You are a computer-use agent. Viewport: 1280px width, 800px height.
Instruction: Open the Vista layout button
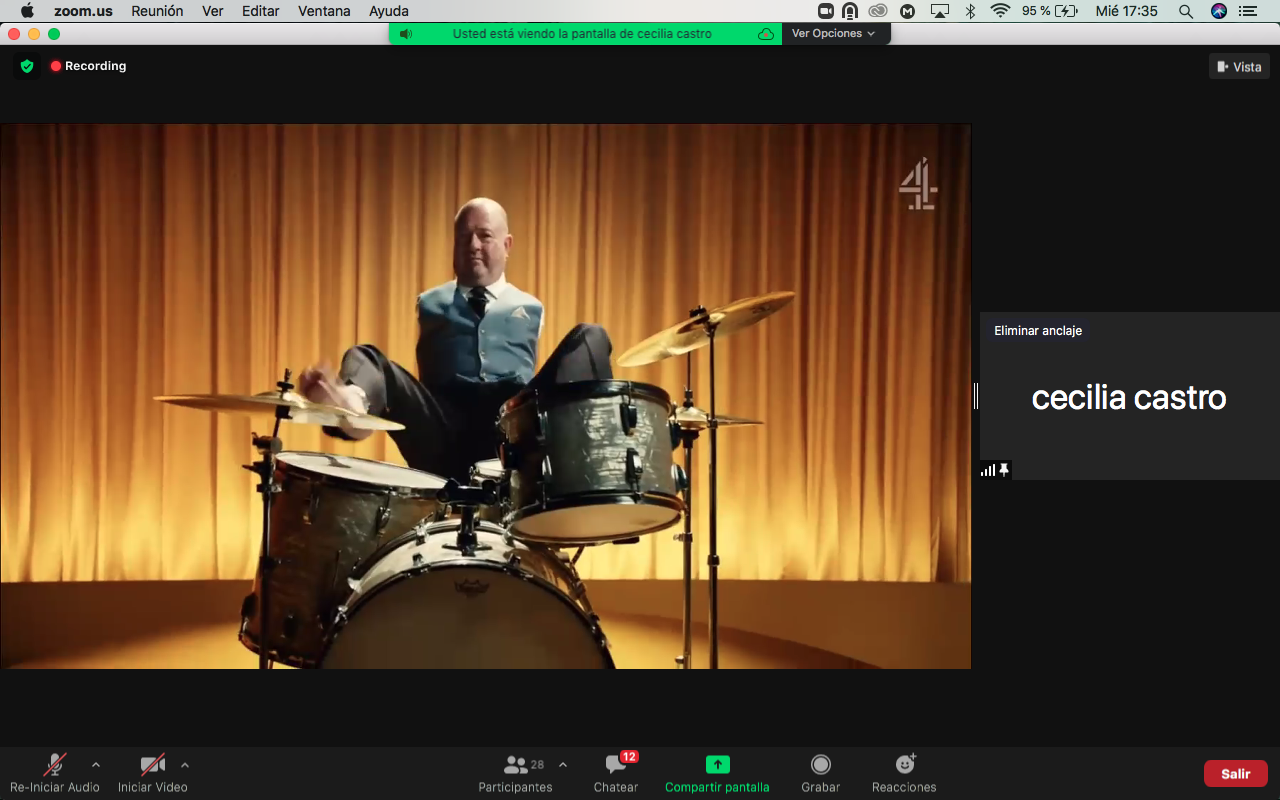(x=1239, y=67)
